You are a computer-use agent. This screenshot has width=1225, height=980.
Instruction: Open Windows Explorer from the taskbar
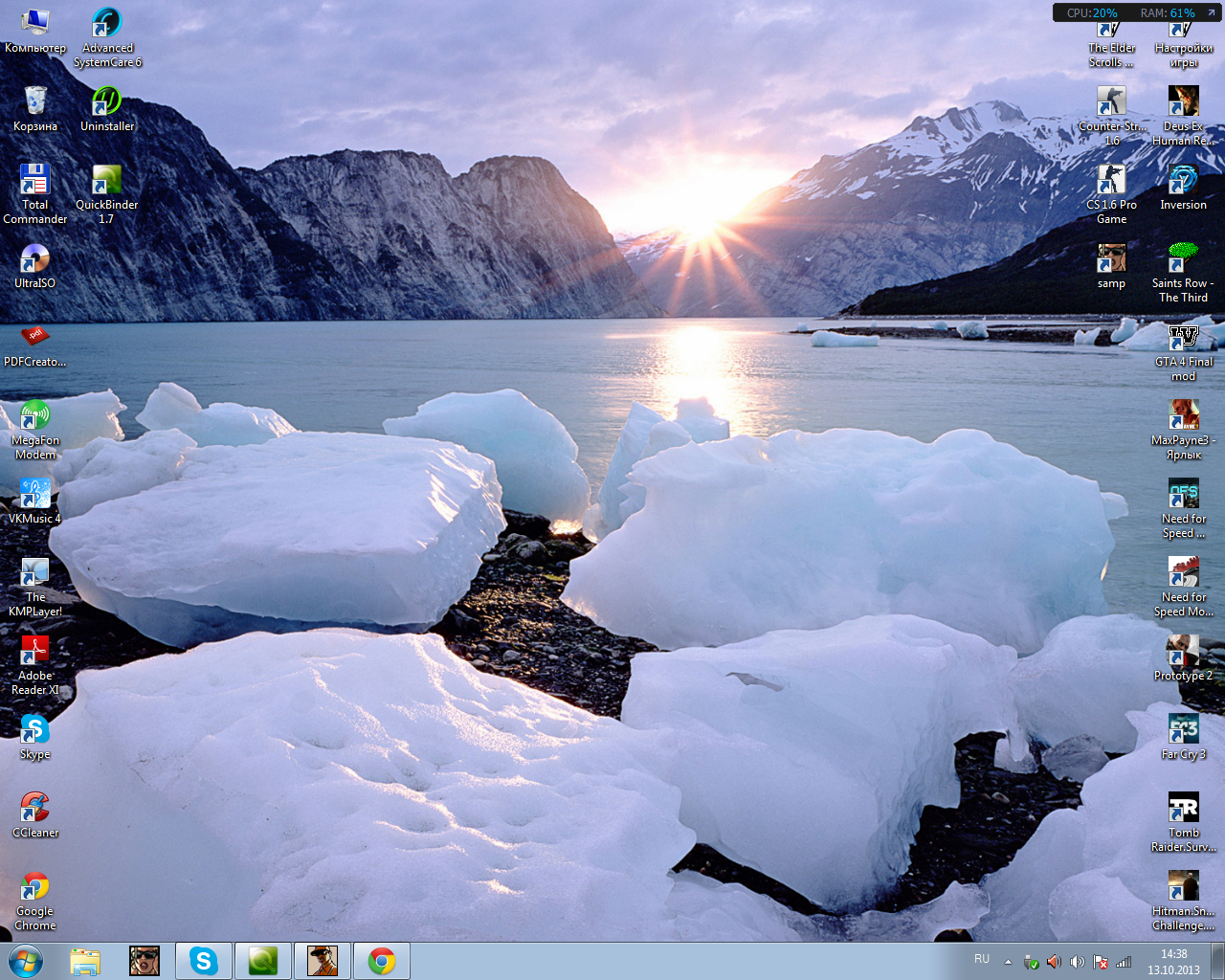(x=85, y=961)
